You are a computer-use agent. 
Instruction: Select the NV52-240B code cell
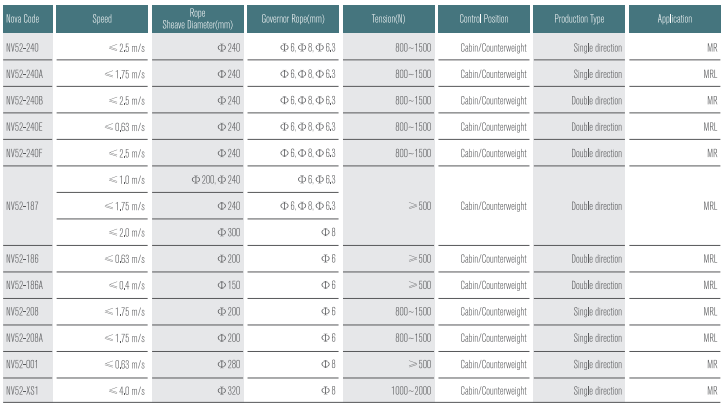(28, 100)
